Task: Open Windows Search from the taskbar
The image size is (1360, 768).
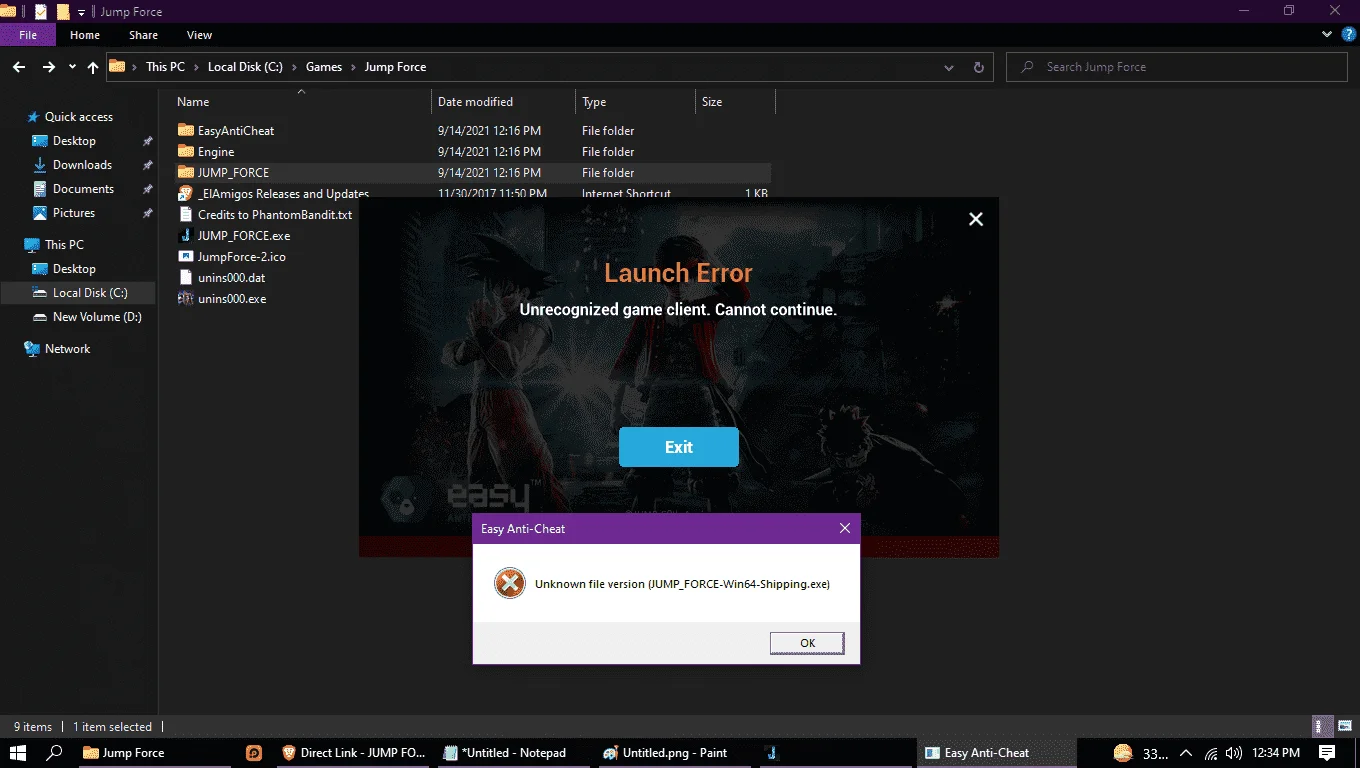Action: 55,753
